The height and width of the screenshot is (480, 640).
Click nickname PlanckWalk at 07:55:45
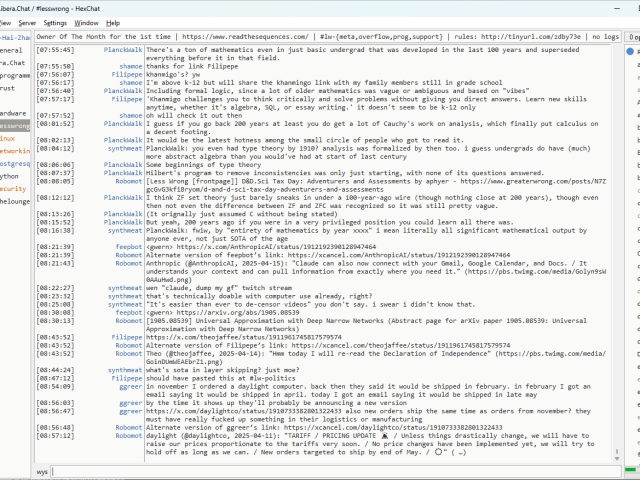tap(123, 50)
